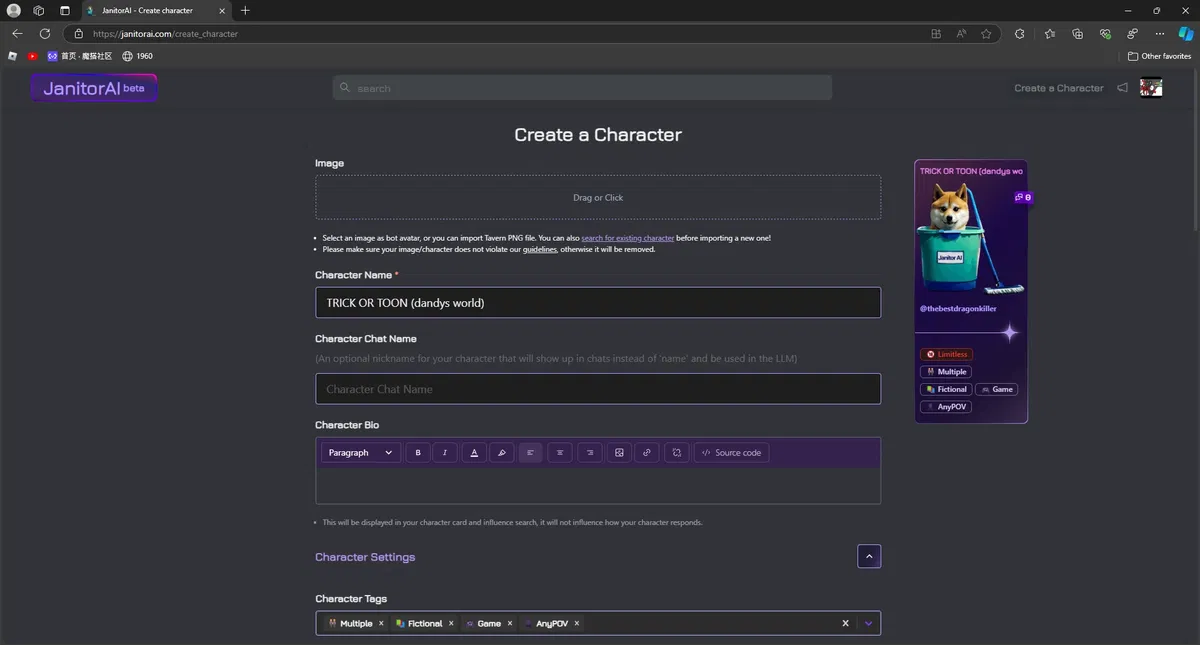The height and width of the screenshot is (645, 1200).
Task: Click the highlight background color icon
Action: coord(502,453)
